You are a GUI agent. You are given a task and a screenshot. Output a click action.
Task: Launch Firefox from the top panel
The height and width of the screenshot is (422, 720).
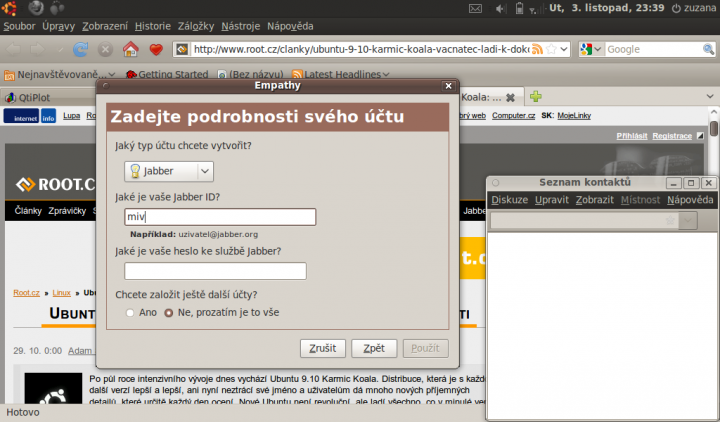pos(35,7)
